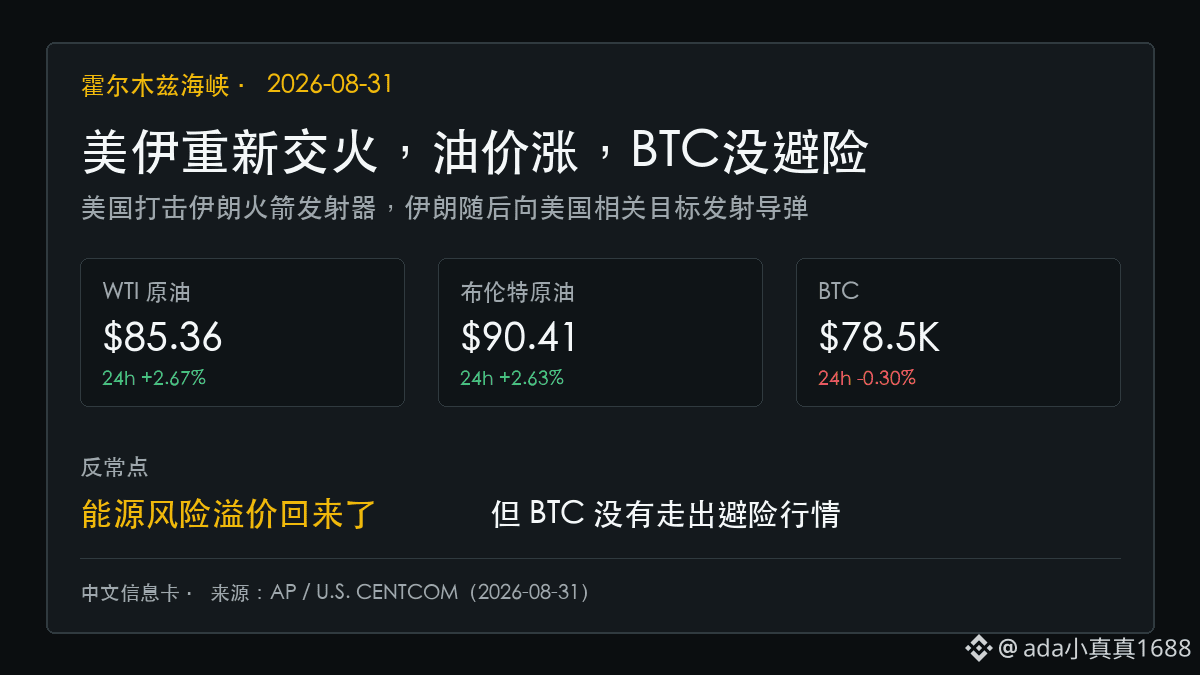1200x675 pixels.
Task: Click the yellow text 能源风险溢价回来了
Action: tap(229, 514)
